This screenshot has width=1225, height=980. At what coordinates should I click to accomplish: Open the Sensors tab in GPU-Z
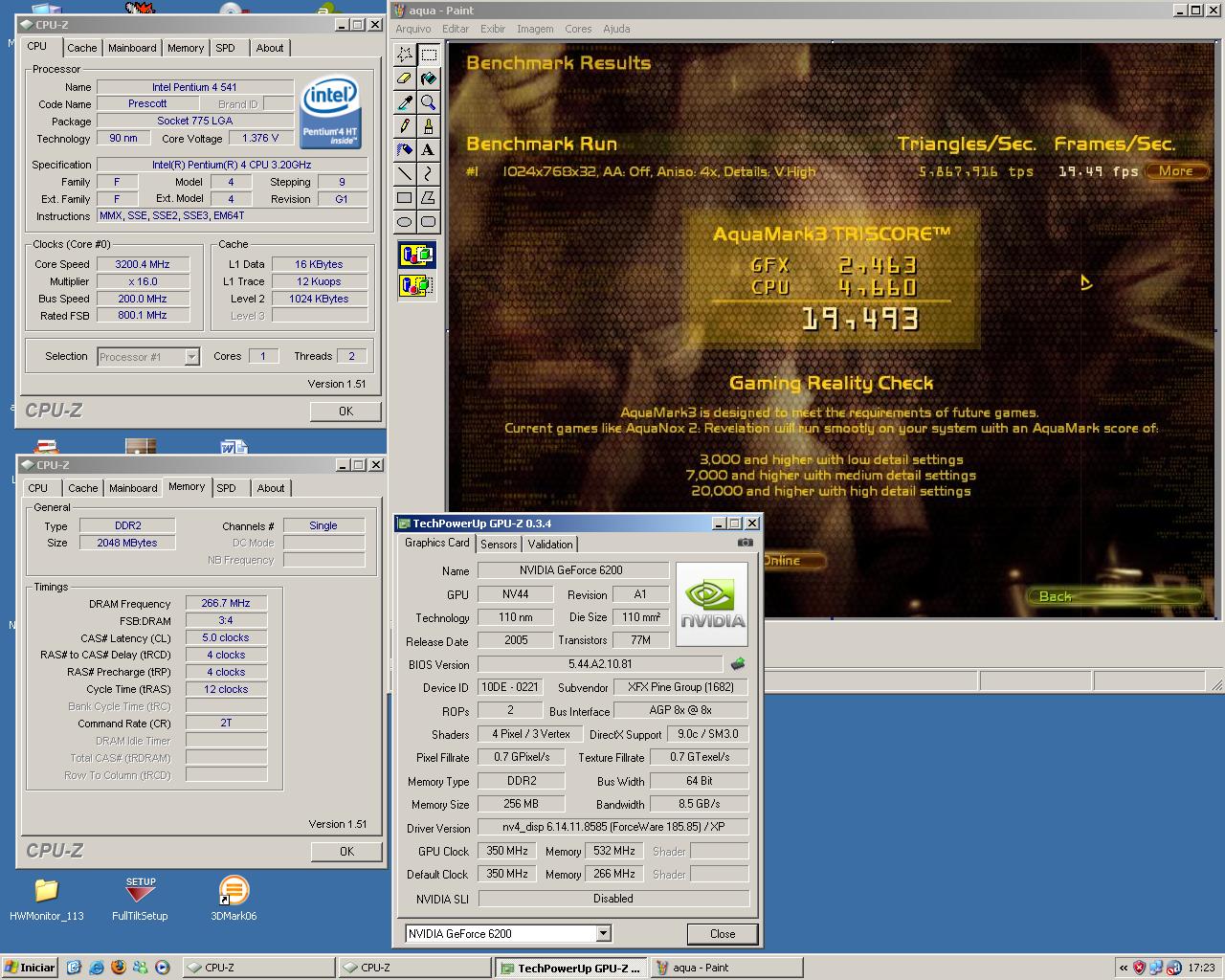[499, 545]
